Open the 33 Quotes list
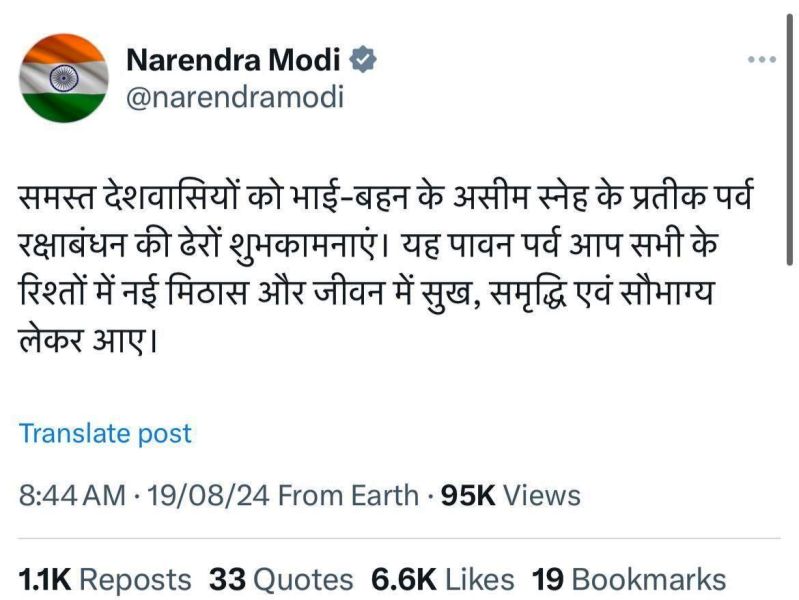This screenshot has height=600, width=799. (281, 579)
